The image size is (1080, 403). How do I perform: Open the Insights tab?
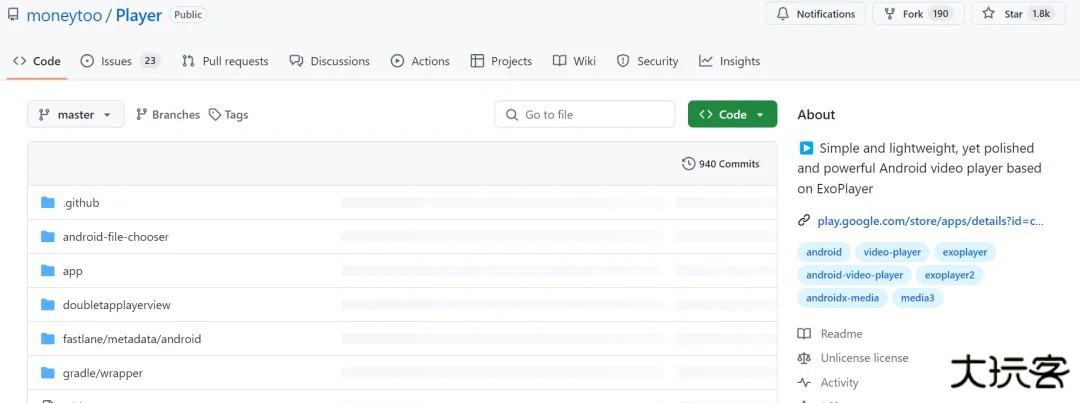729,61
